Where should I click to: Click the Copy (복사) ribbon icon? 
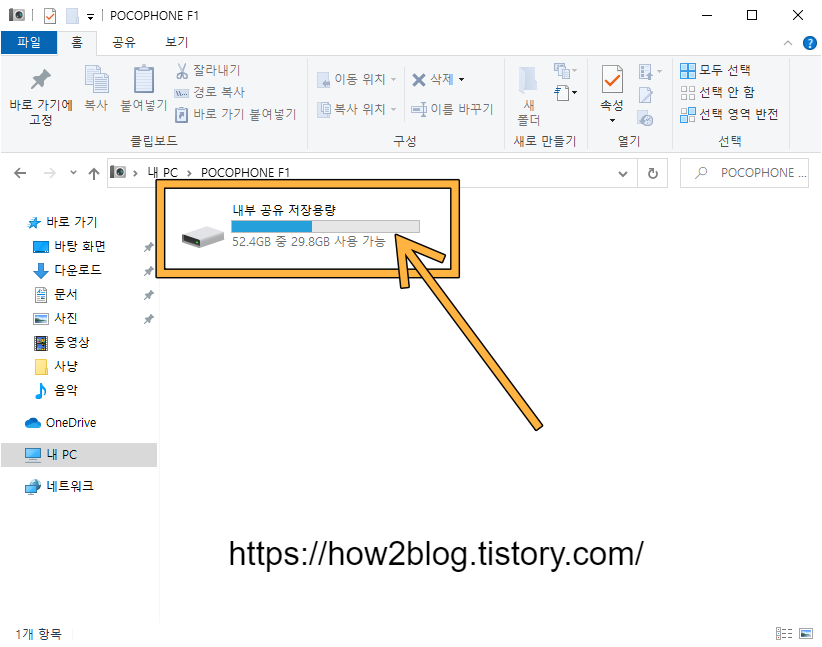coord(96,79)
